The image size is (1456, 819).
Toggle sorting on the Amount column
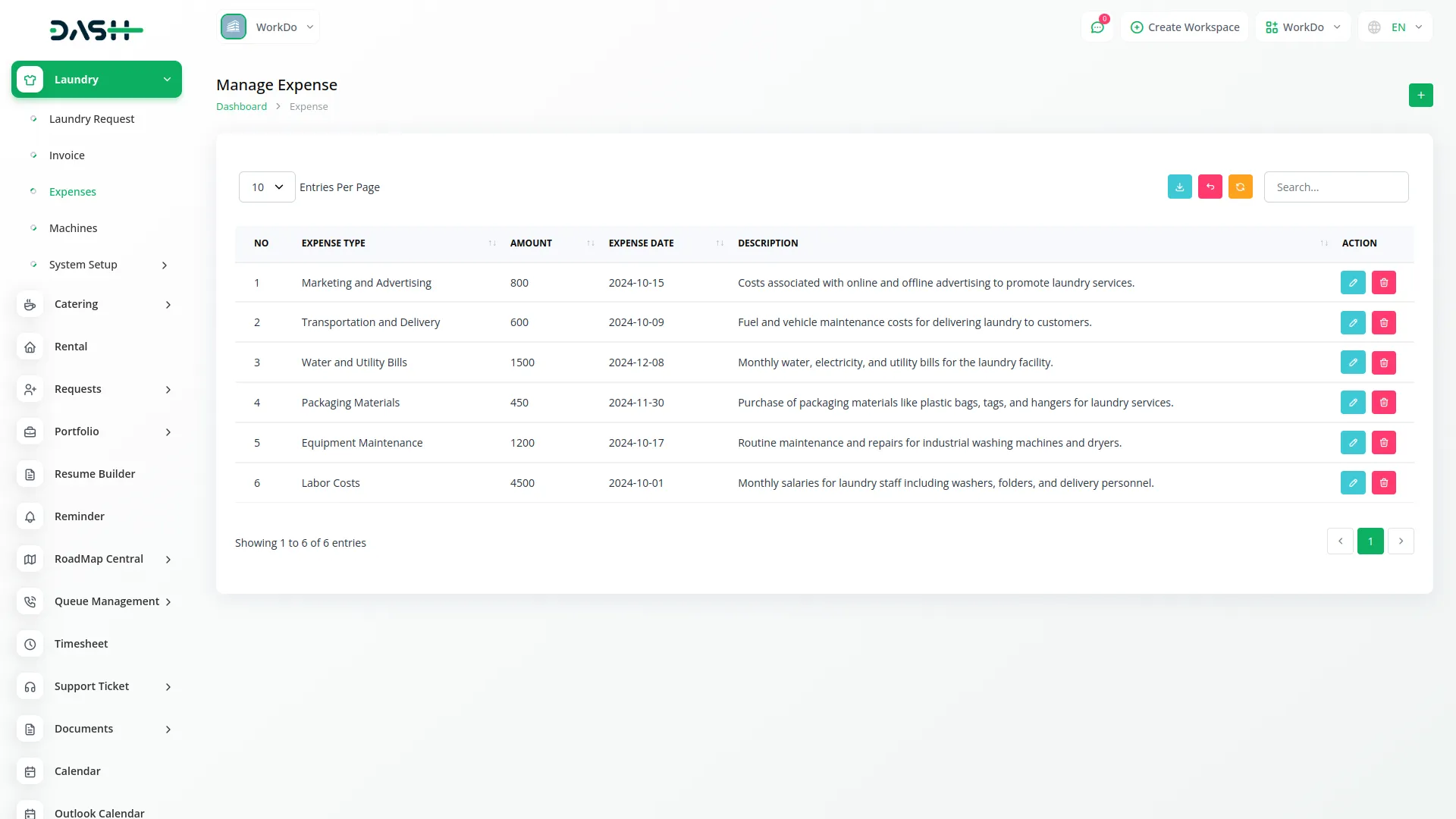[591, 243]
